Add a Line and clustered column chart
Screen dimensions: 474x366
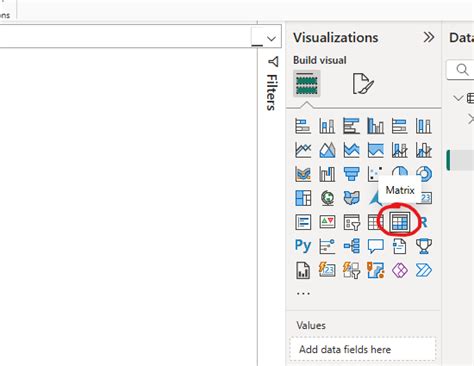[x=424, y=150]
